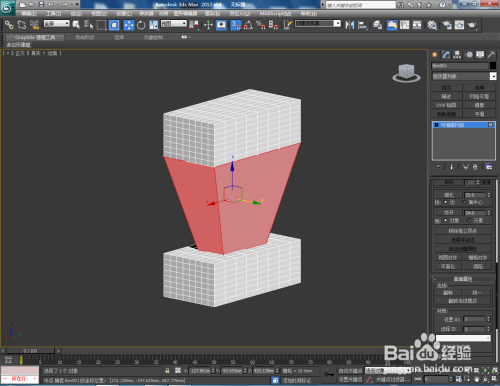This screenshot has width=500, height=386.
Task: Click the Remove Isolated Vertices button
Action: pyautogui.click(x=463, y=231)
